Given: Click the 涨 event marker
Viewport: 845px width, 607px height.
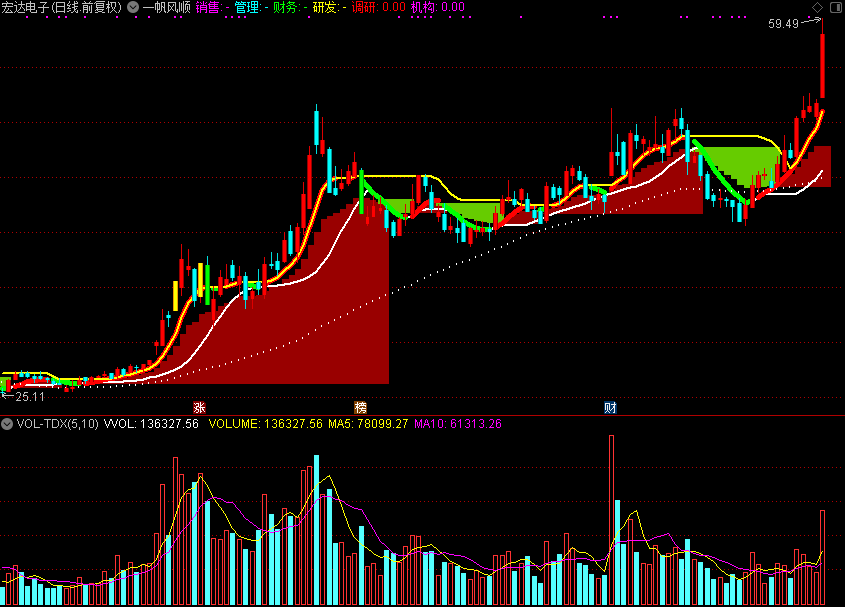Looking at the screenshot, I should pos(199,408).
